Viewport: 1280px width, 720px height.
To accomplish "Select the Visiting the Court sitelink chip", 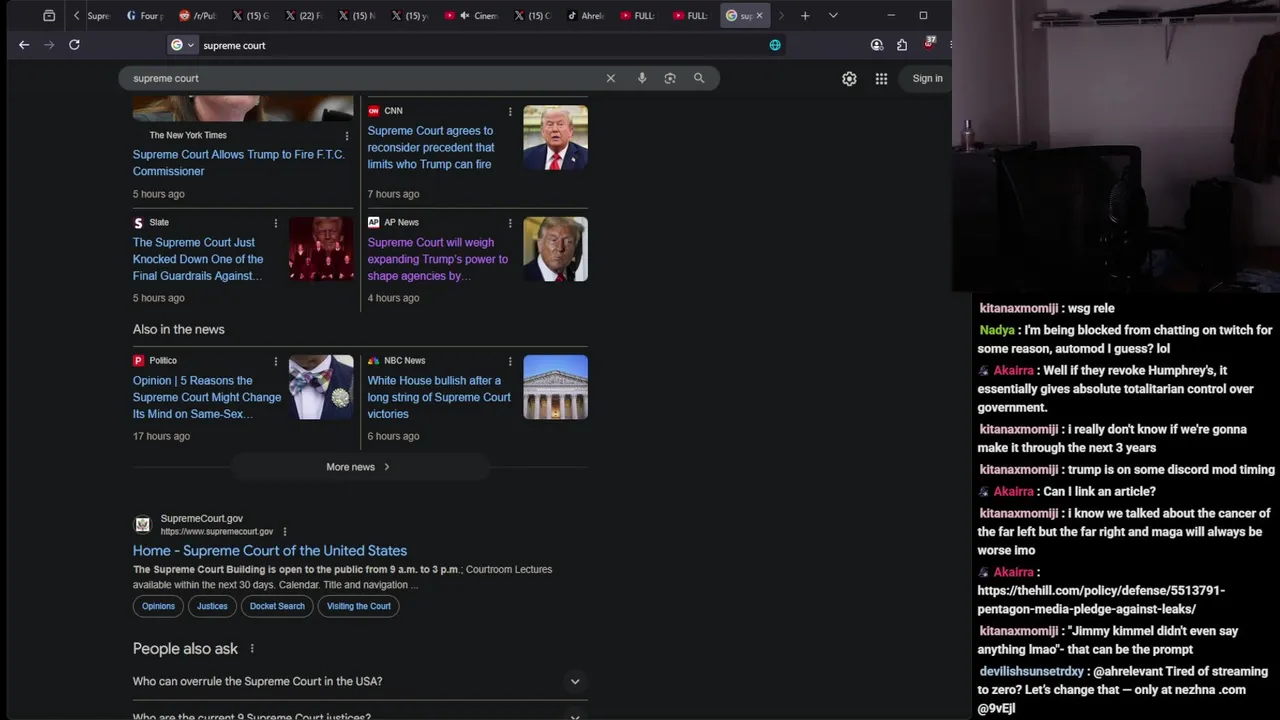I will [x=358, y=606].
